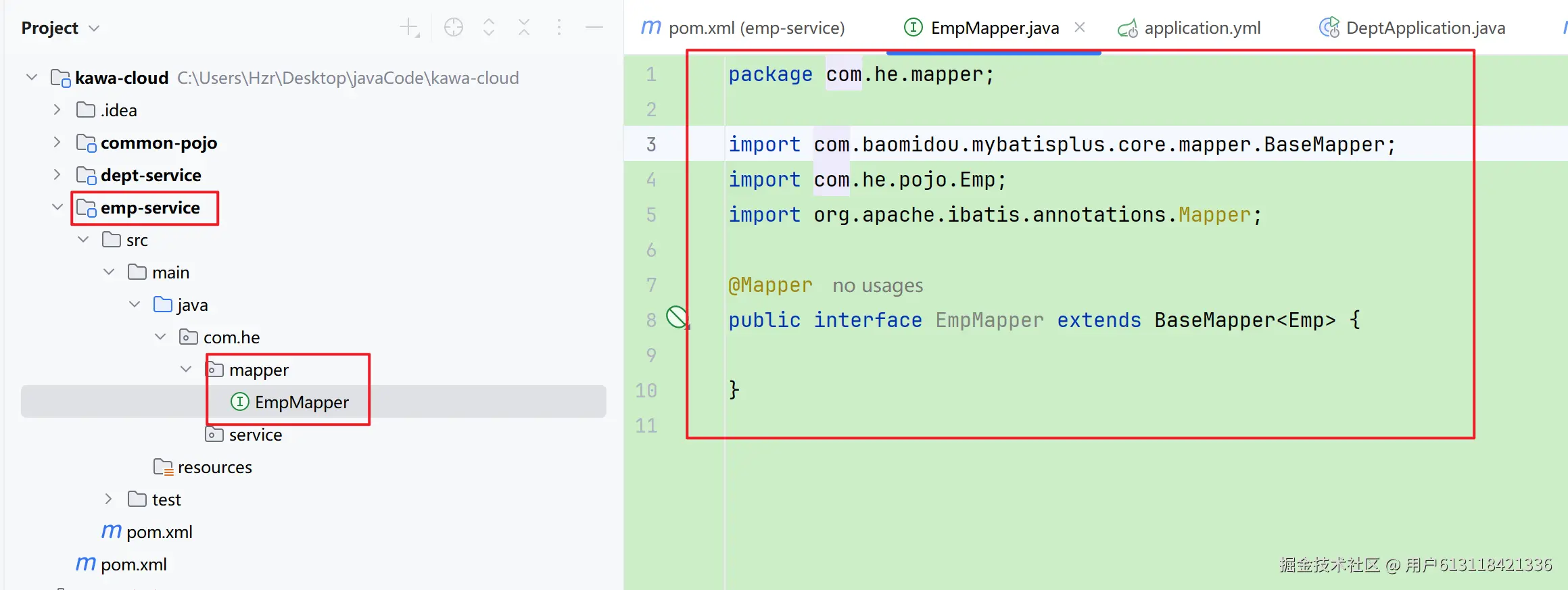The image size is (1568, 590).
Task: Click the collapse all tree icon
Action: (524, 28)
